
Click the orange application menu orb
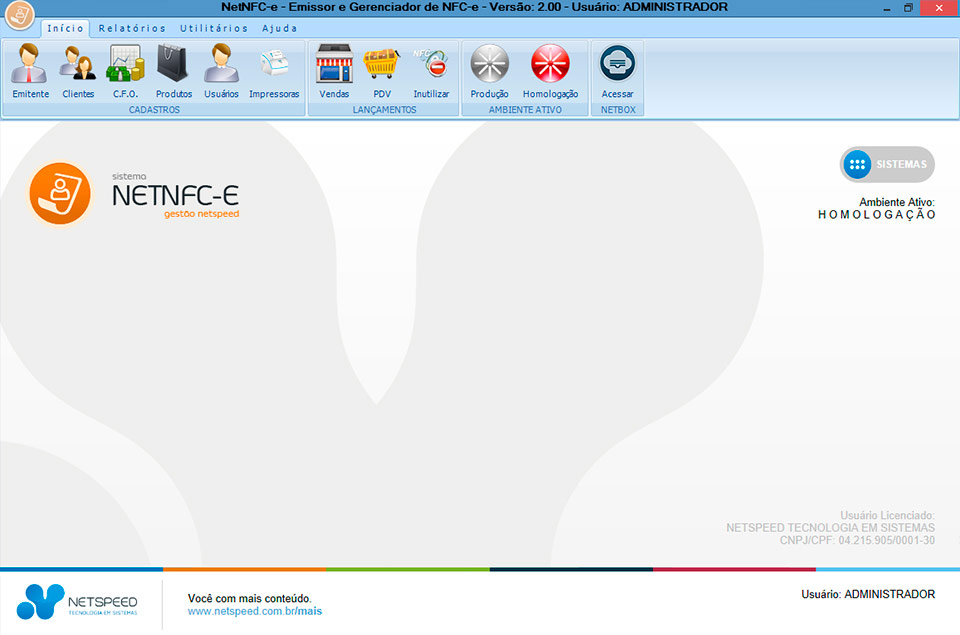click(x=19, y=14)
